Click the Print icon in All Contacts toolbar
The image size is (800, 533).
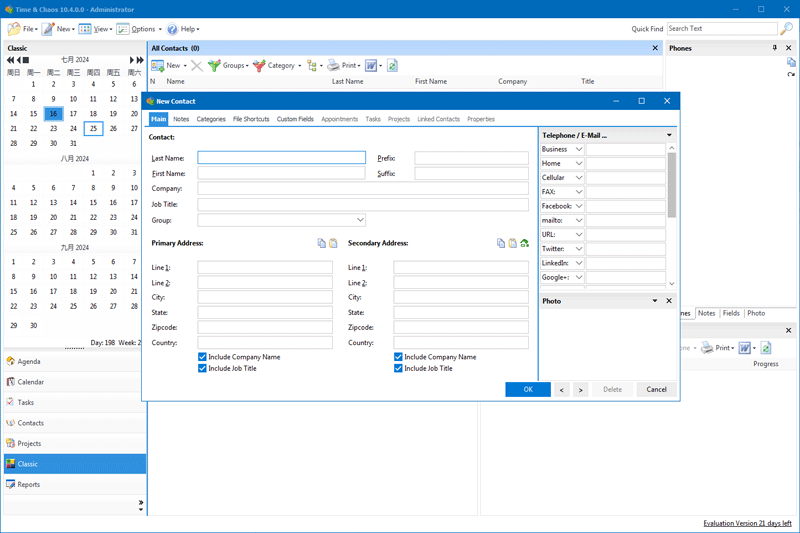(333, 65)
